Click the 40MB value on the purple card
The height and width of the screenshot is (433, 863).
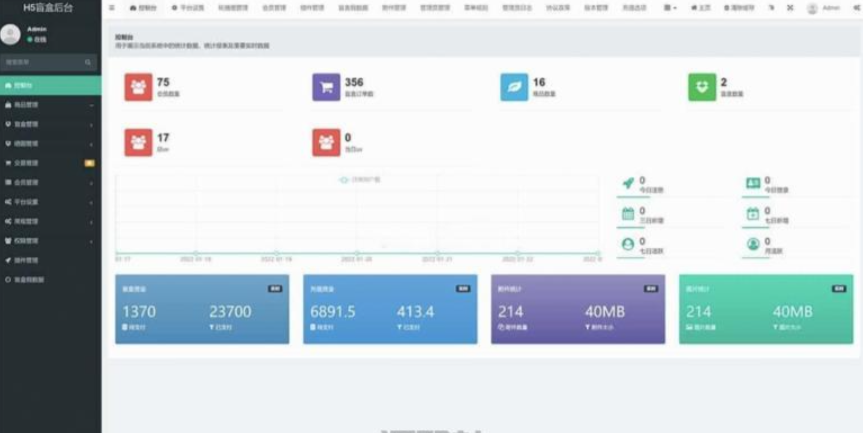click(x=605, y=312)
